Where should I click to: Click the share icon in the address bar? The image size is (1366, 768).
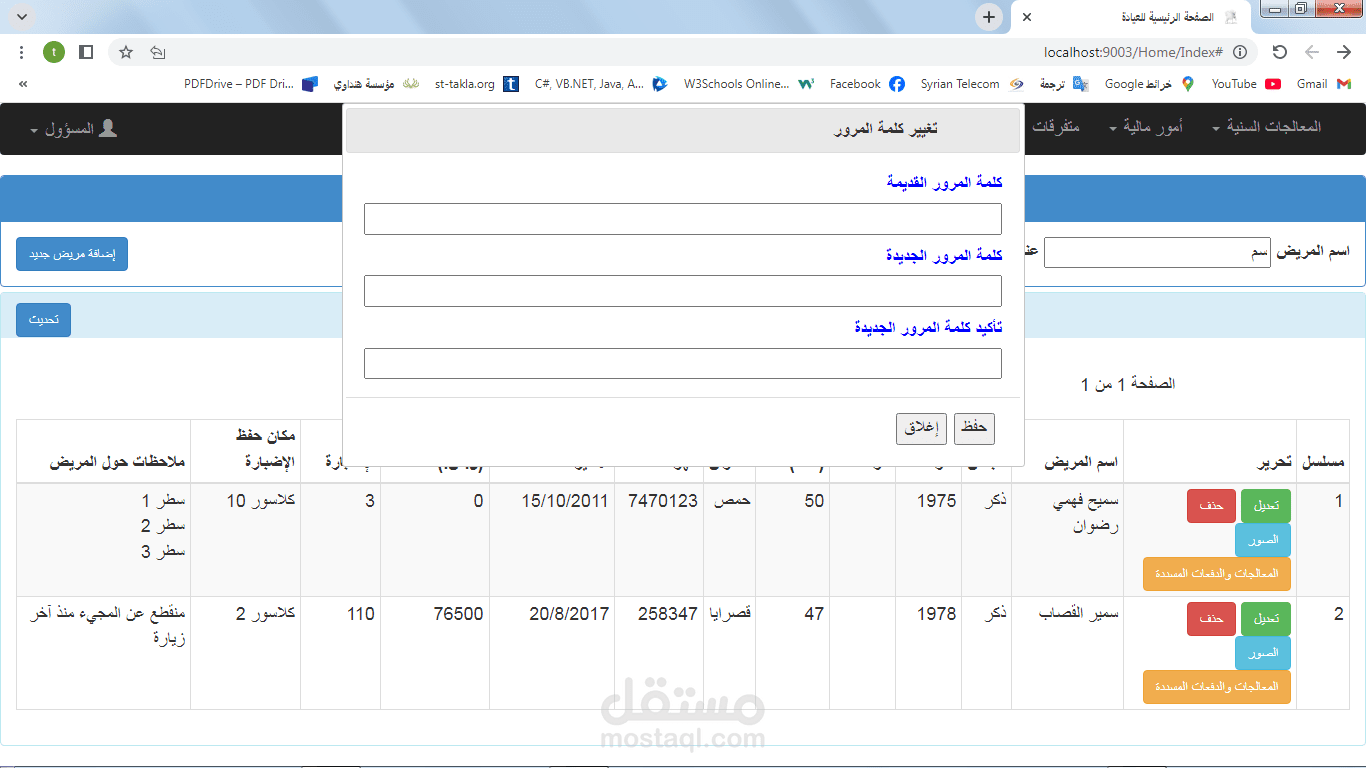157,52
